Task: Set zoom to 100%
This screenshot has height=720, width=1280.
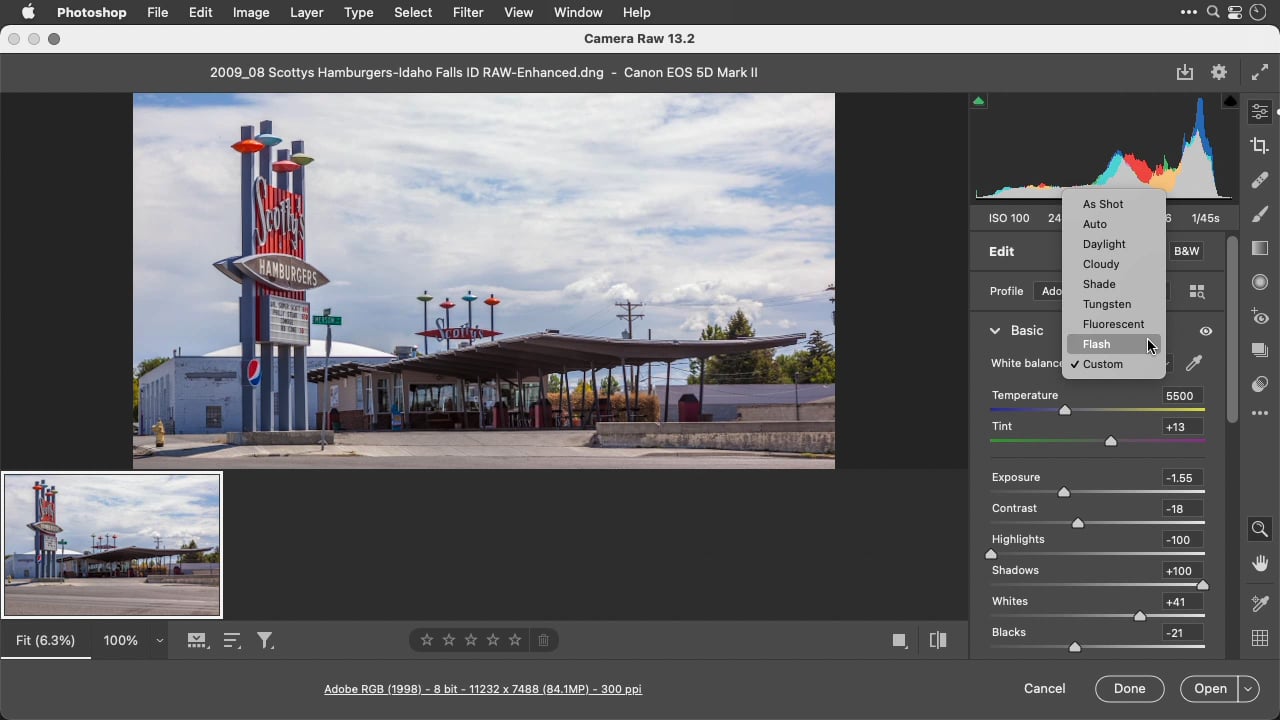Action: (x=121, y=640)
